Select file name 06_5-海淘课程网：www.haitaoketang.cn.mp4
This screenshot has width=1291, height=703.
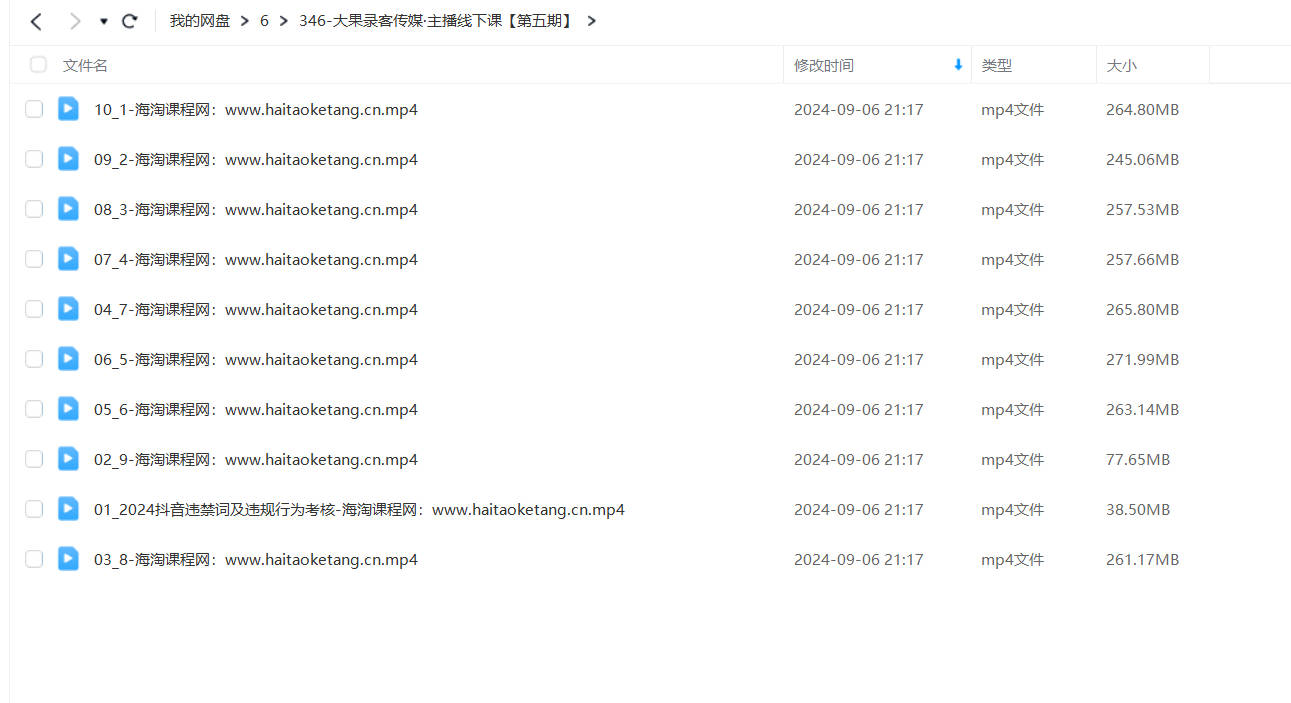pyautogui.click(x=256, y=360)
